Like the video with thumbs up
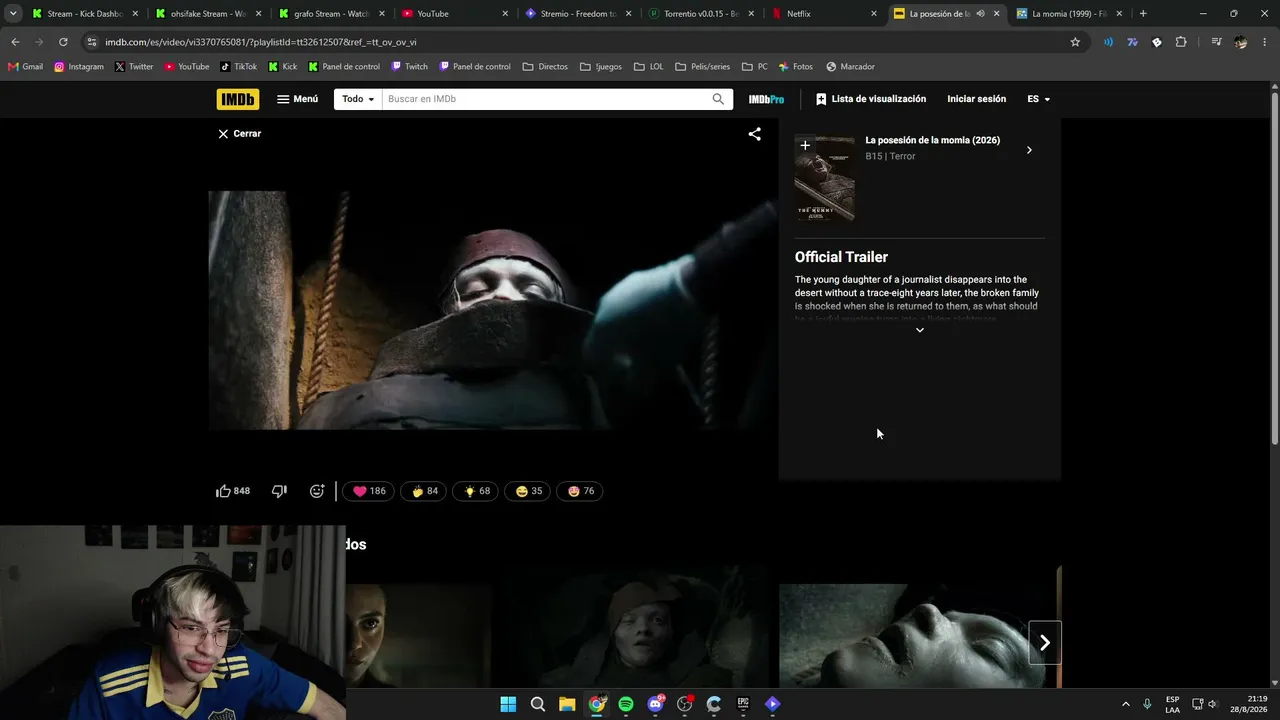The width and height of the screenshot is (1280, 720). [x=233, y=491]
